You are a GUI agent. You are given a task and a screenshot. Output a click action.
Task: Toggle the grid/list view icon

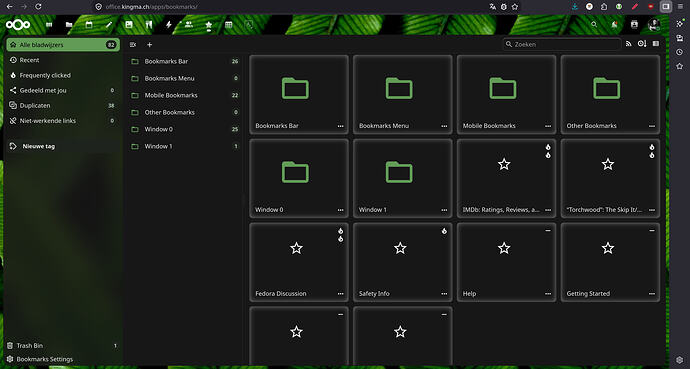[656, 44]
